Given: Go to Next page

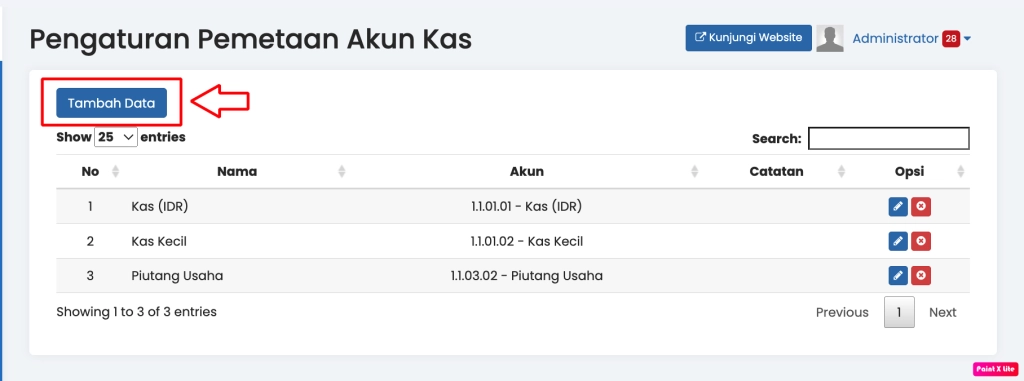Looking at the screenshot, I should [942, 312].
